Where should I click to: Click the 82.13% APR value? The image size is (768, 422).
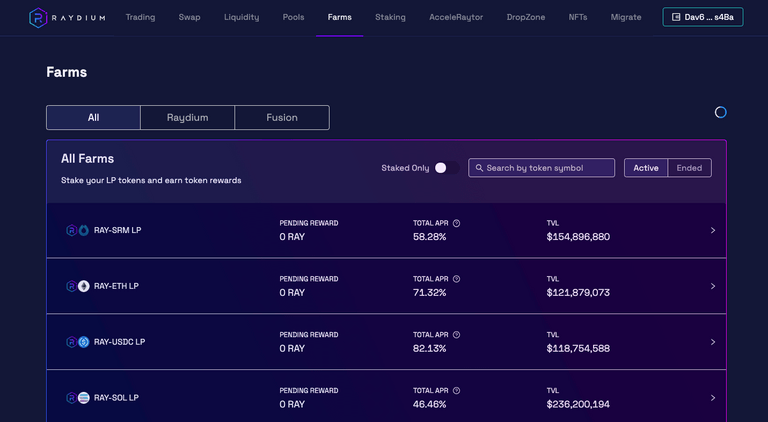click(x=430, y=349)
